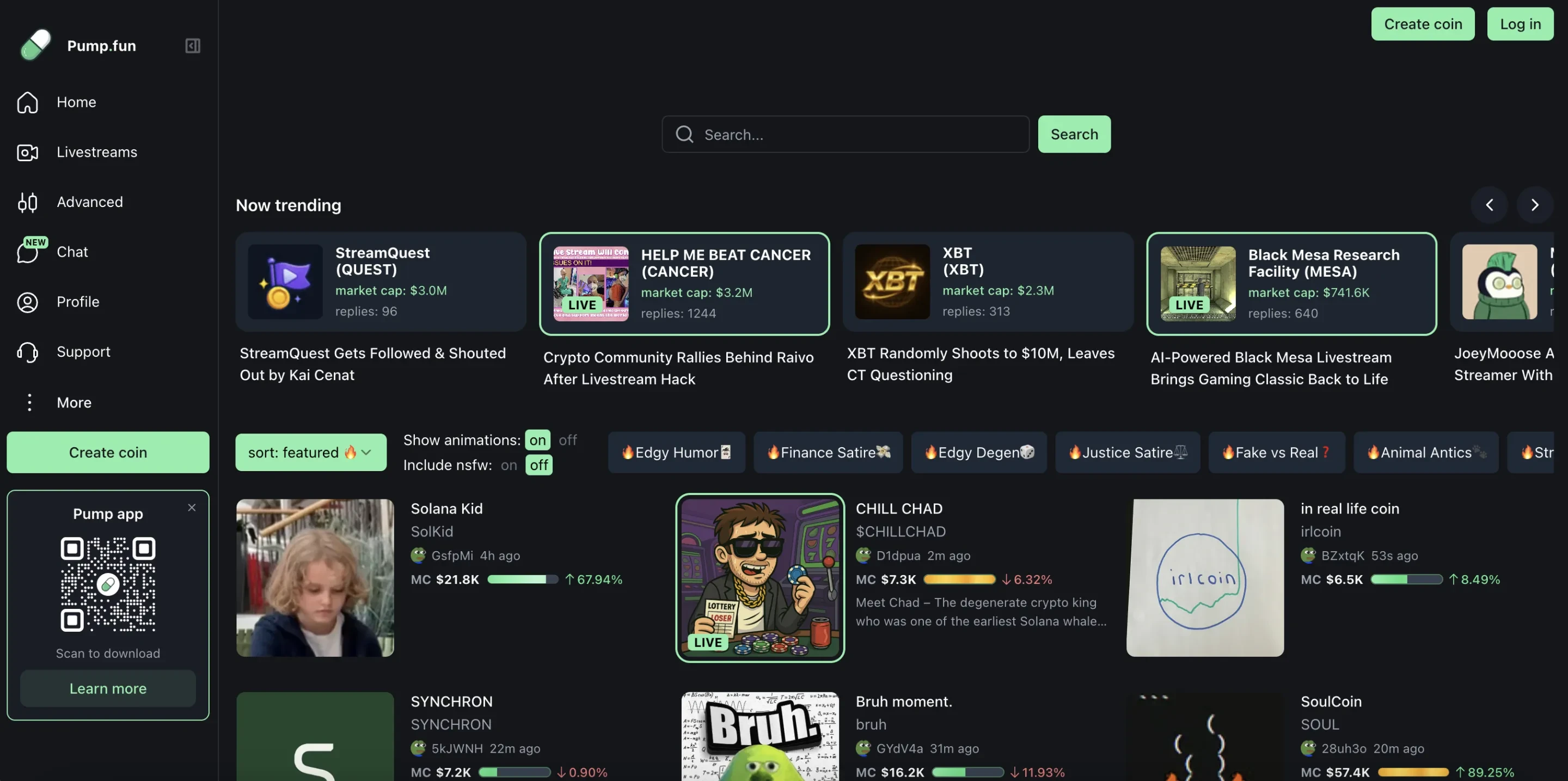Open Livestreams camera icon

pyautogui.click(x=27, y=152)
